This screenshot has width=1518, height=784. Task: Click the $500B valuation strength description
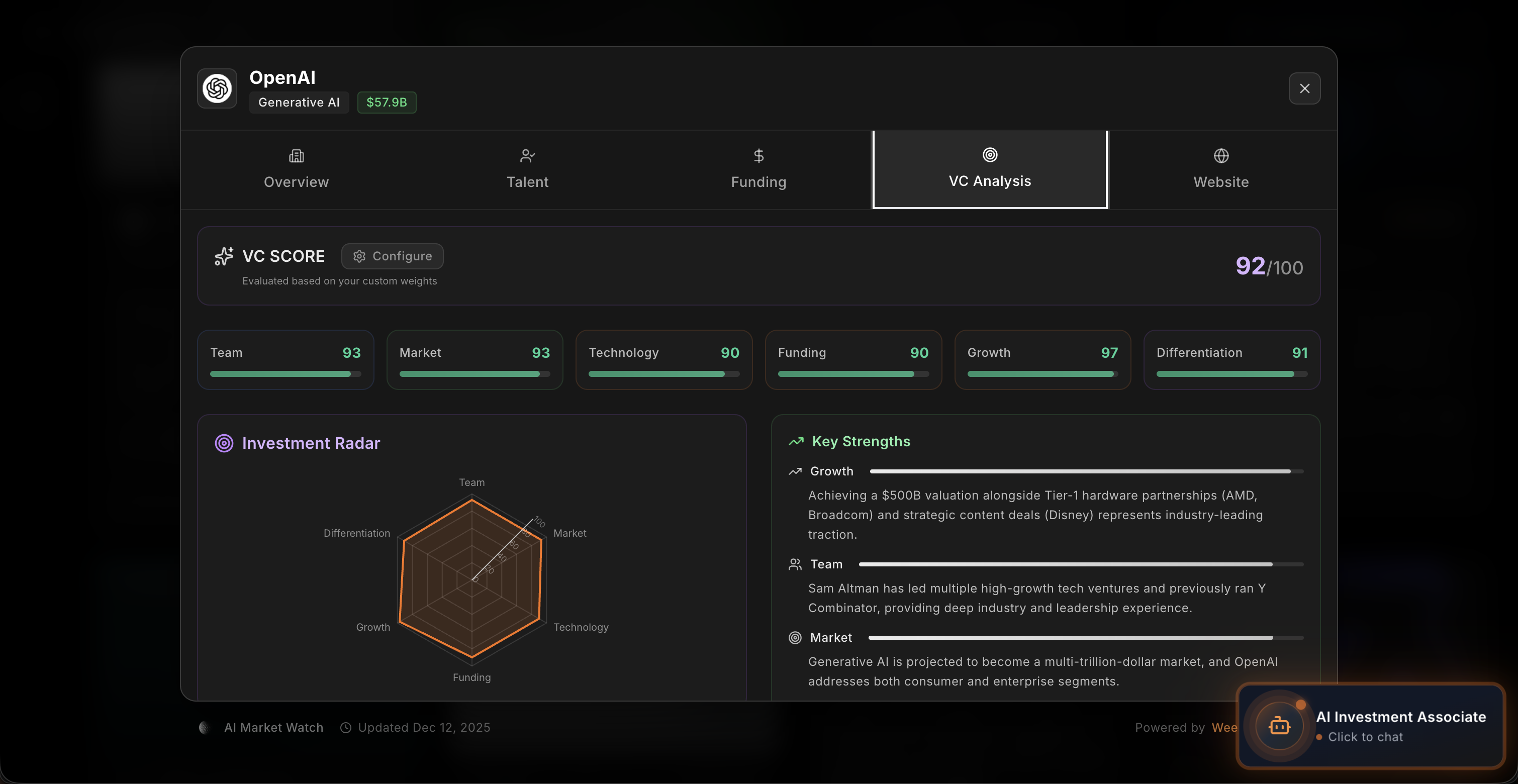[1035, 515]
